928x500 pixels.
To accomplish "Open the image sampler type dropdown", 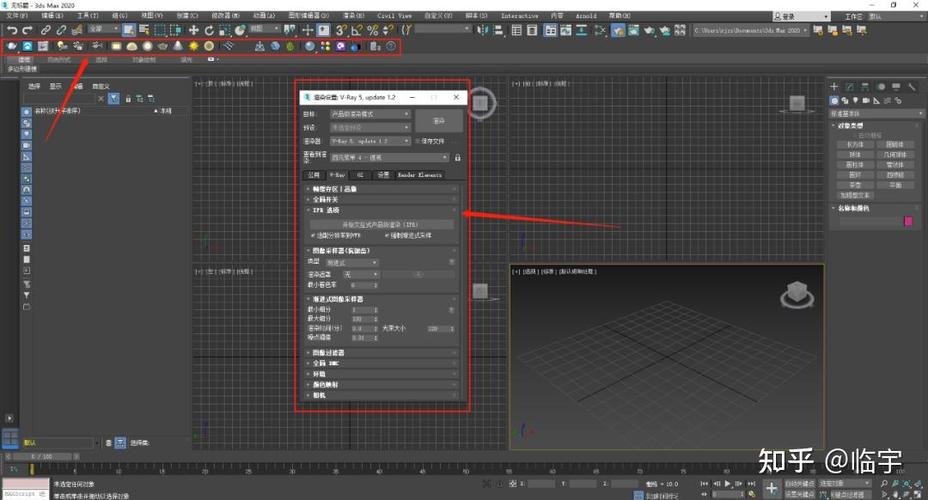I will (352, 262).
